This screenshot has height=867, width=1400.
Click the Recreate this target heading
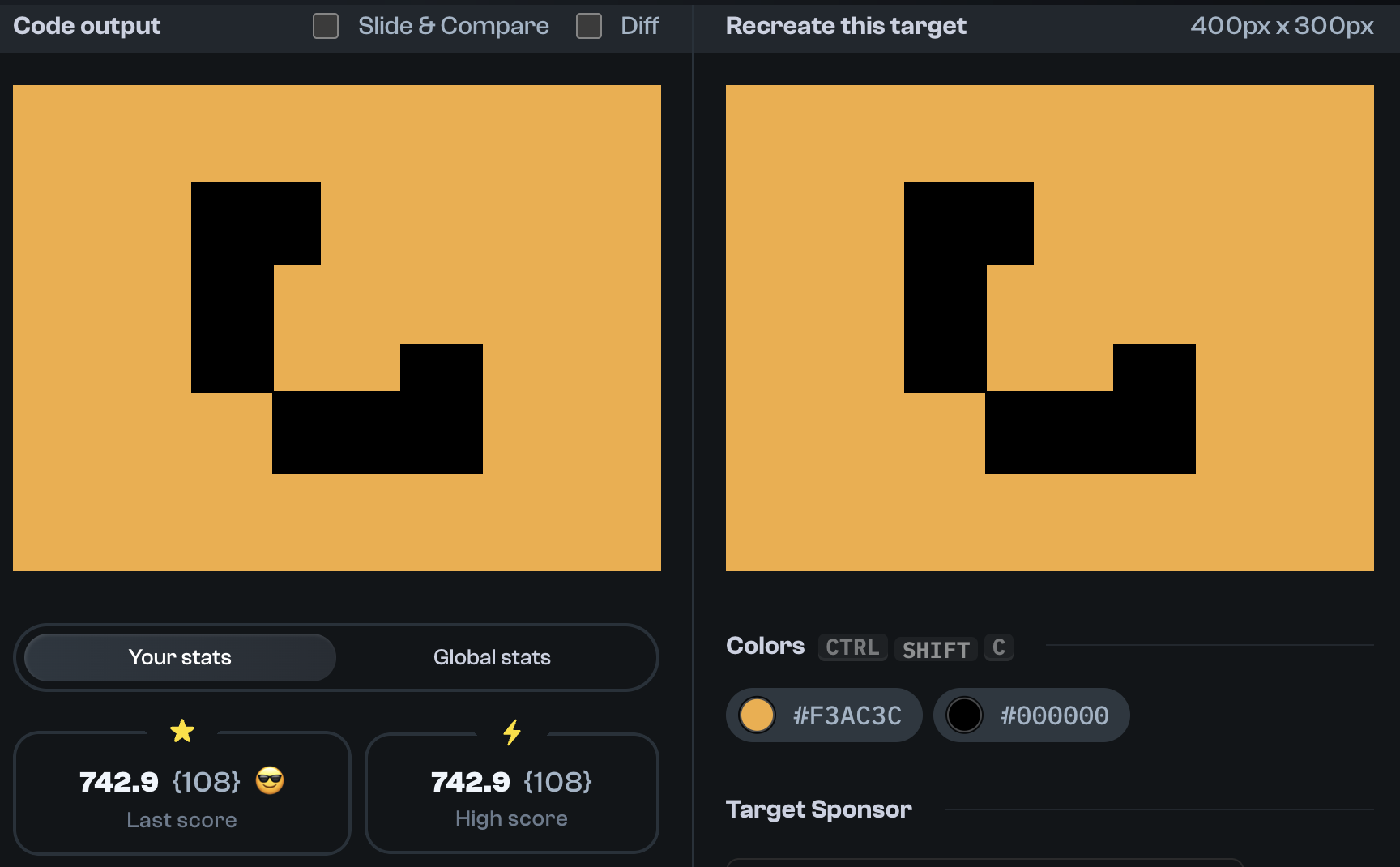click(846, 26)
